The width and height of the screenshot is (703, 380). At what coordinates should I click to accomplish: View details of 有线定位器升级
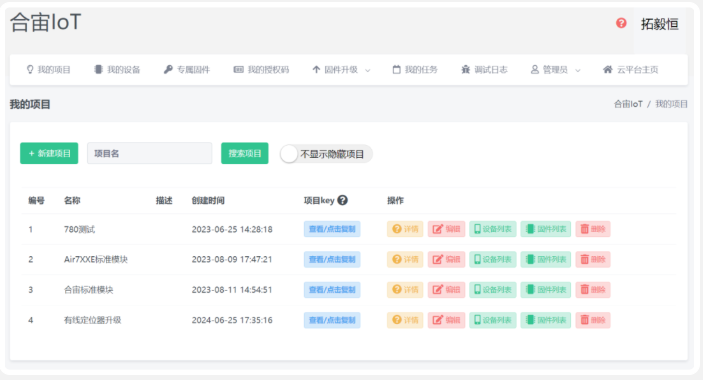(x=405, y=320)
